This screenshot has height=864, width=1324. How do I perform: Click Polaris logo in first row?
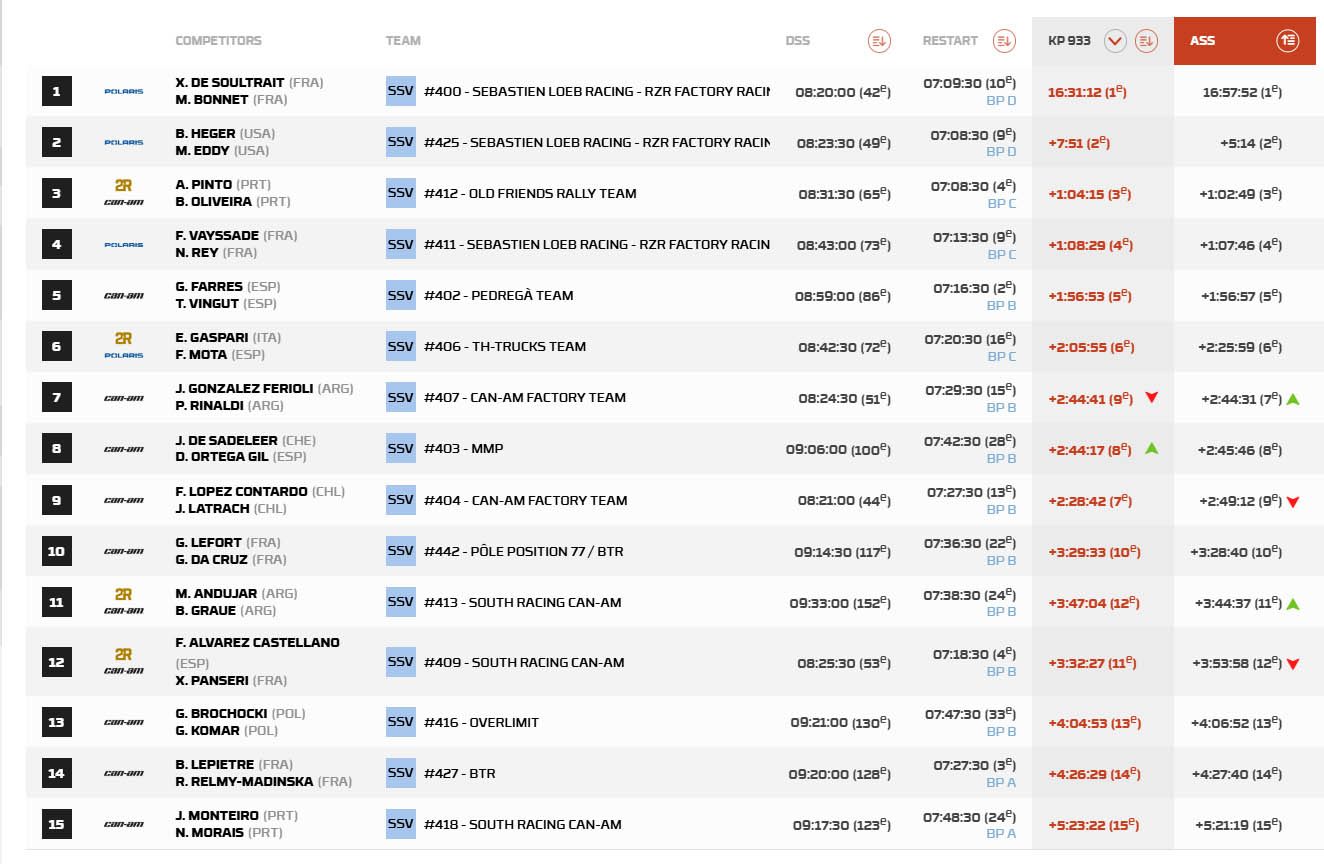[124, 92]
